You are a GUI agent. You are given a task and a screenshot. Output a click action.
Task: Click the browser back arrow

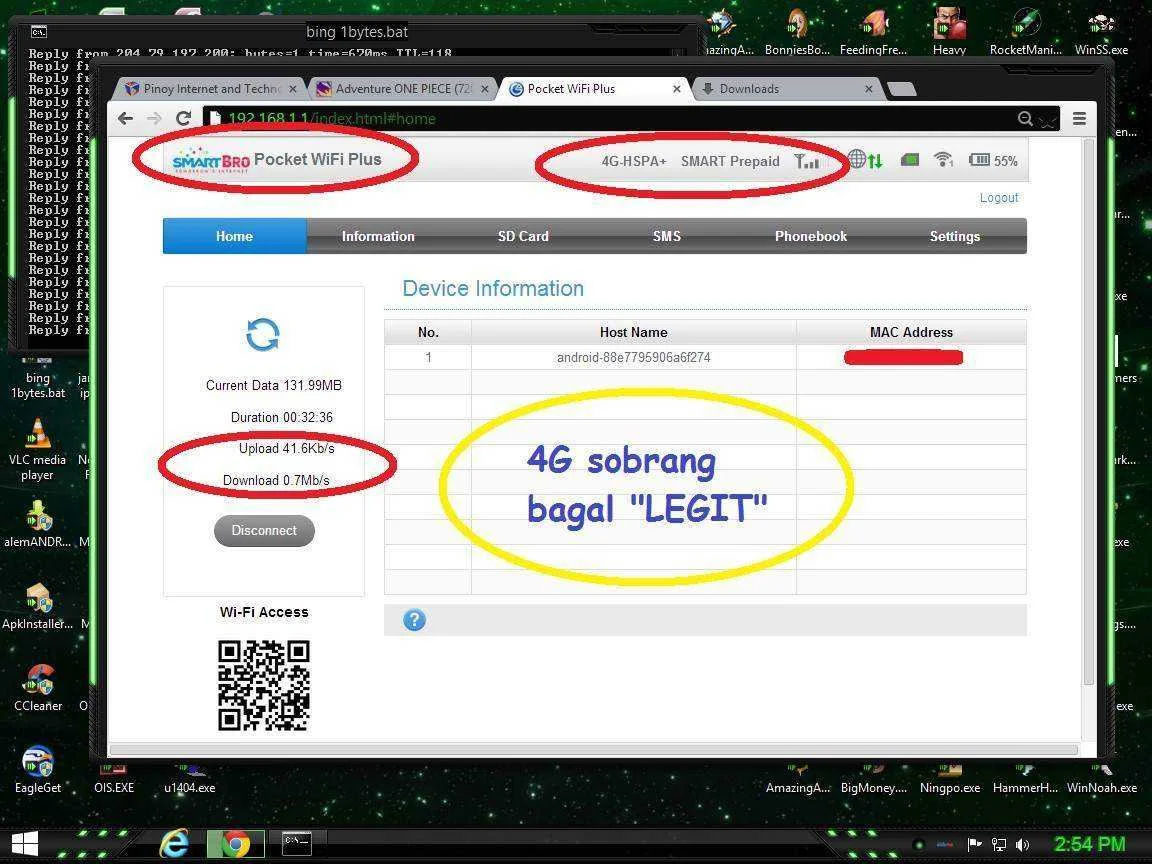[126, 118]
